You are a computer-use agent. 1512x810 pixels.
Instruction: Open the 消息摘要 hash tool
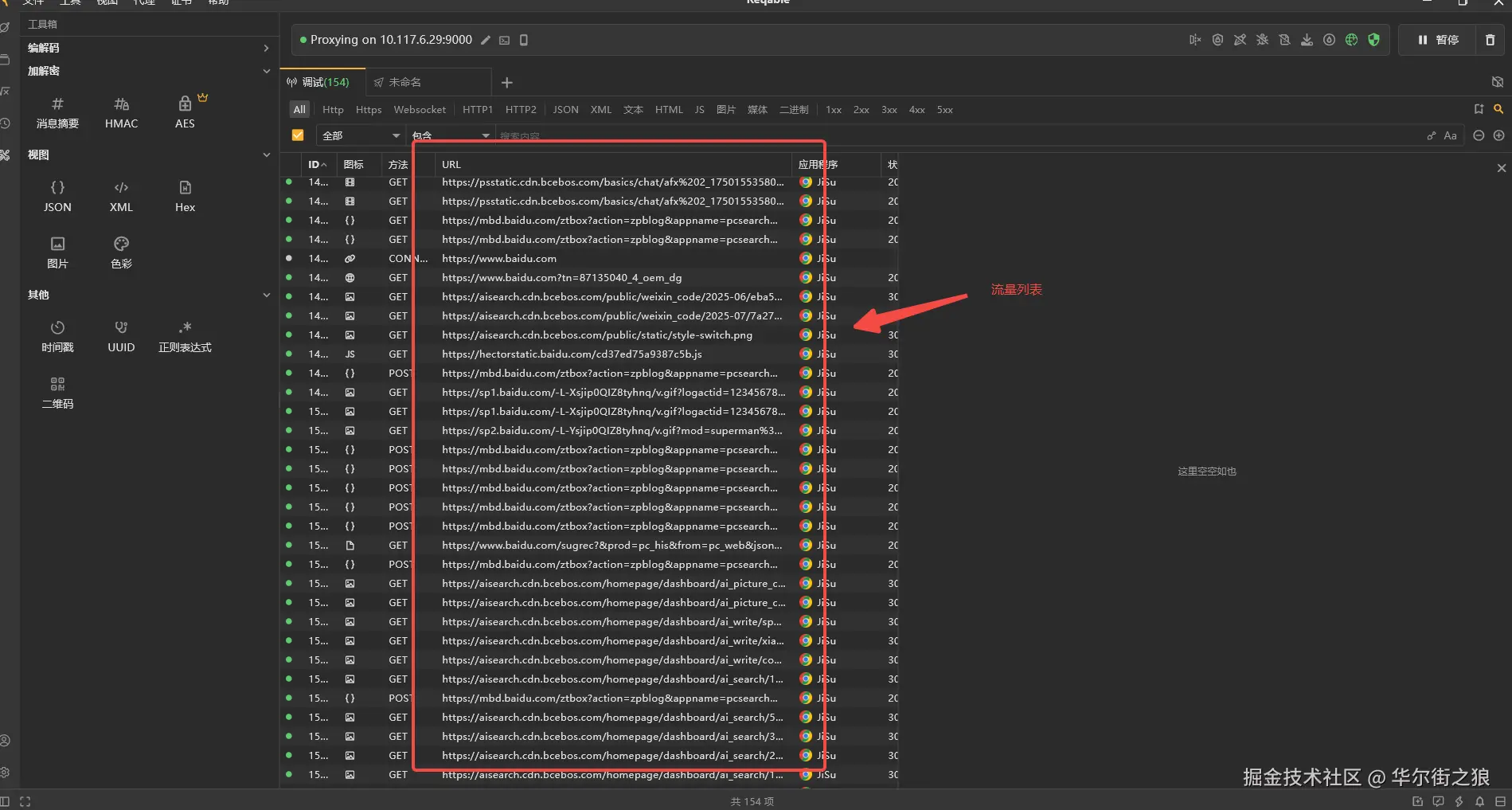click(57, 112)
